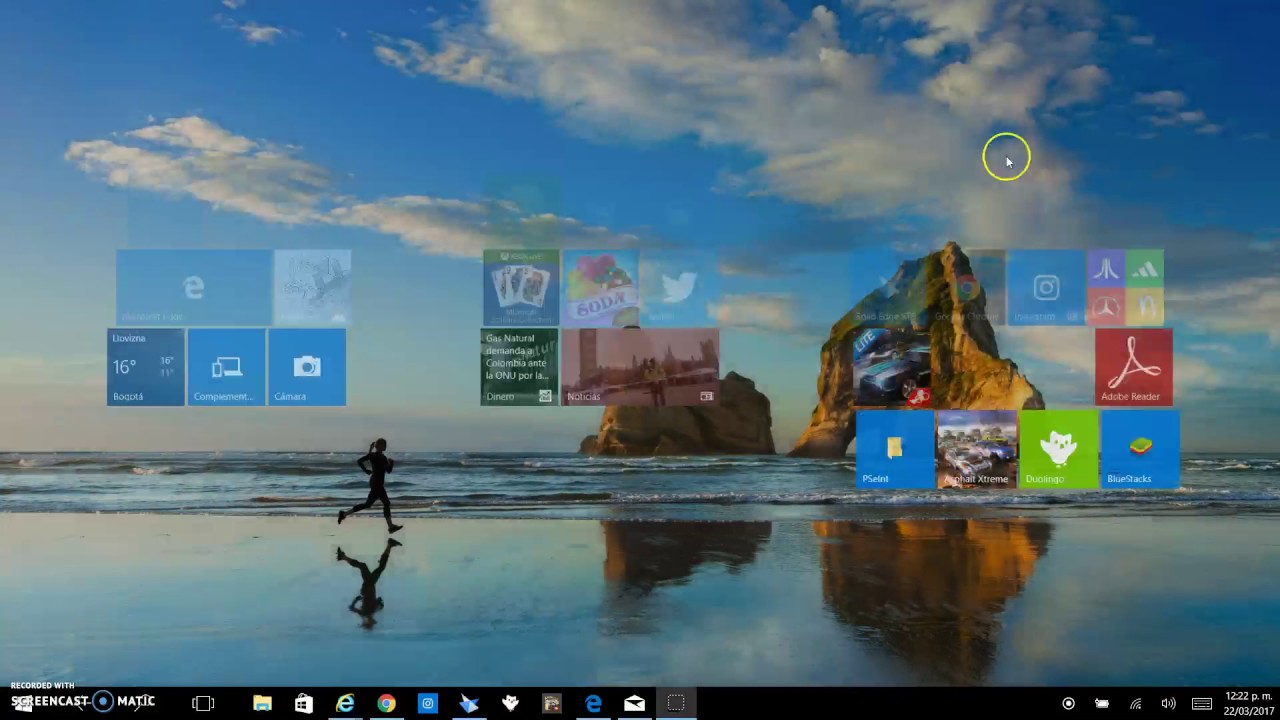Open the Store from the taskbar
The height and width of the screenshot is (720, 1280).
point(304,703)
